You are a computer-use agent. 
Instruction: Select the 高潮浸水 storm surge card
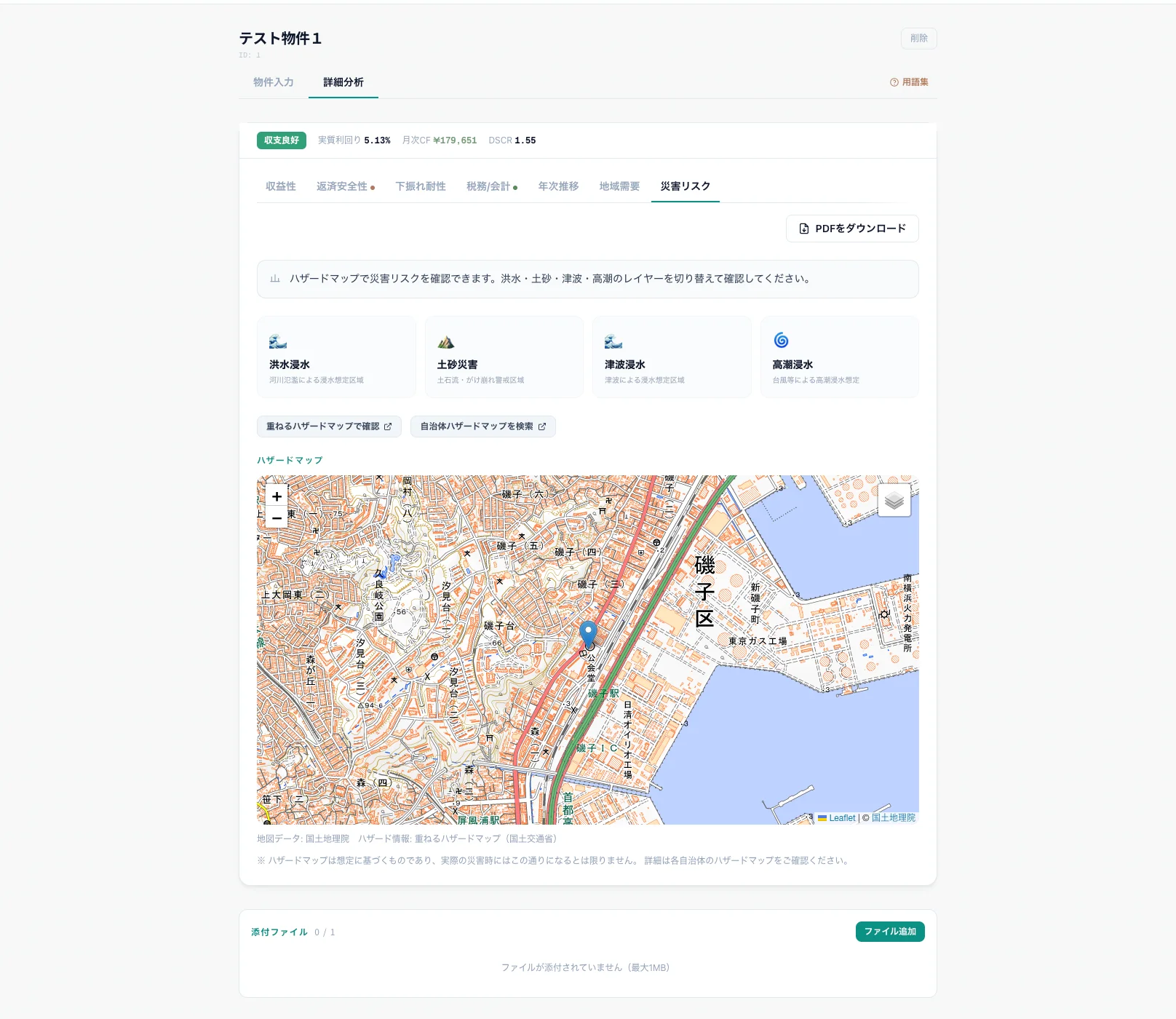(x=839, y=357)
